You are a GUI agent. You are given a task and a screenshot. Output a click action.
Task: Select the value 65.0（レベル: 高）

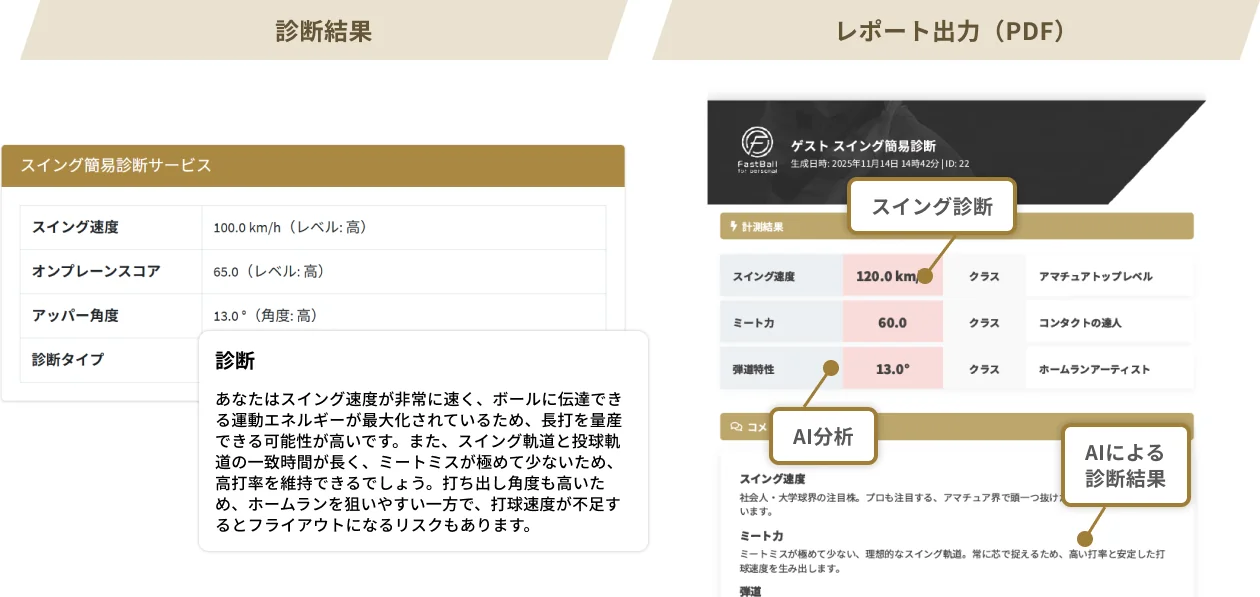(x=269, y=271)
